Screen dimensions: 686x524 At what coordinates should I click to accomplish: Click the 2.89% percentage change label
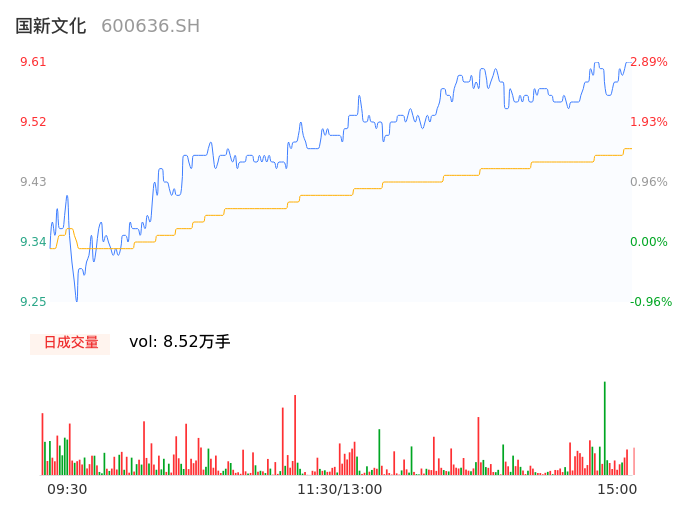(649, 62)
